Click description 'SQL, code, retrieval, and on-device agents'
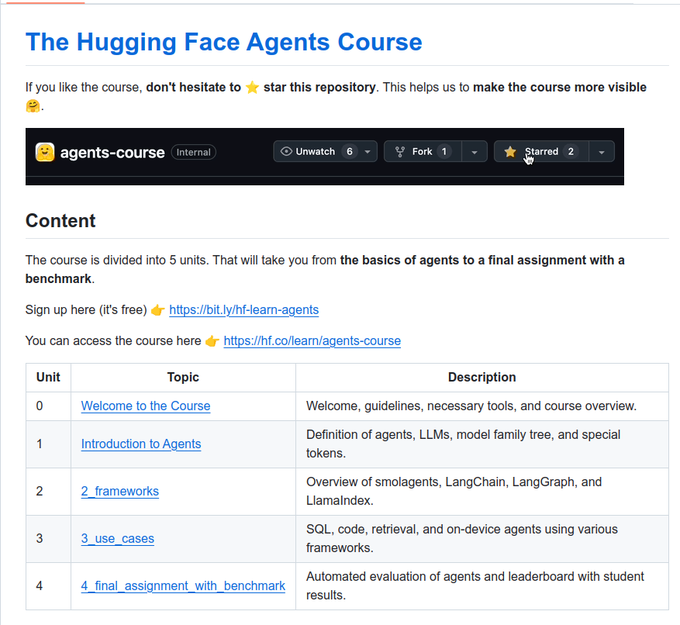Viewport: 680px width, 625px height. click(x=462, y=538)
